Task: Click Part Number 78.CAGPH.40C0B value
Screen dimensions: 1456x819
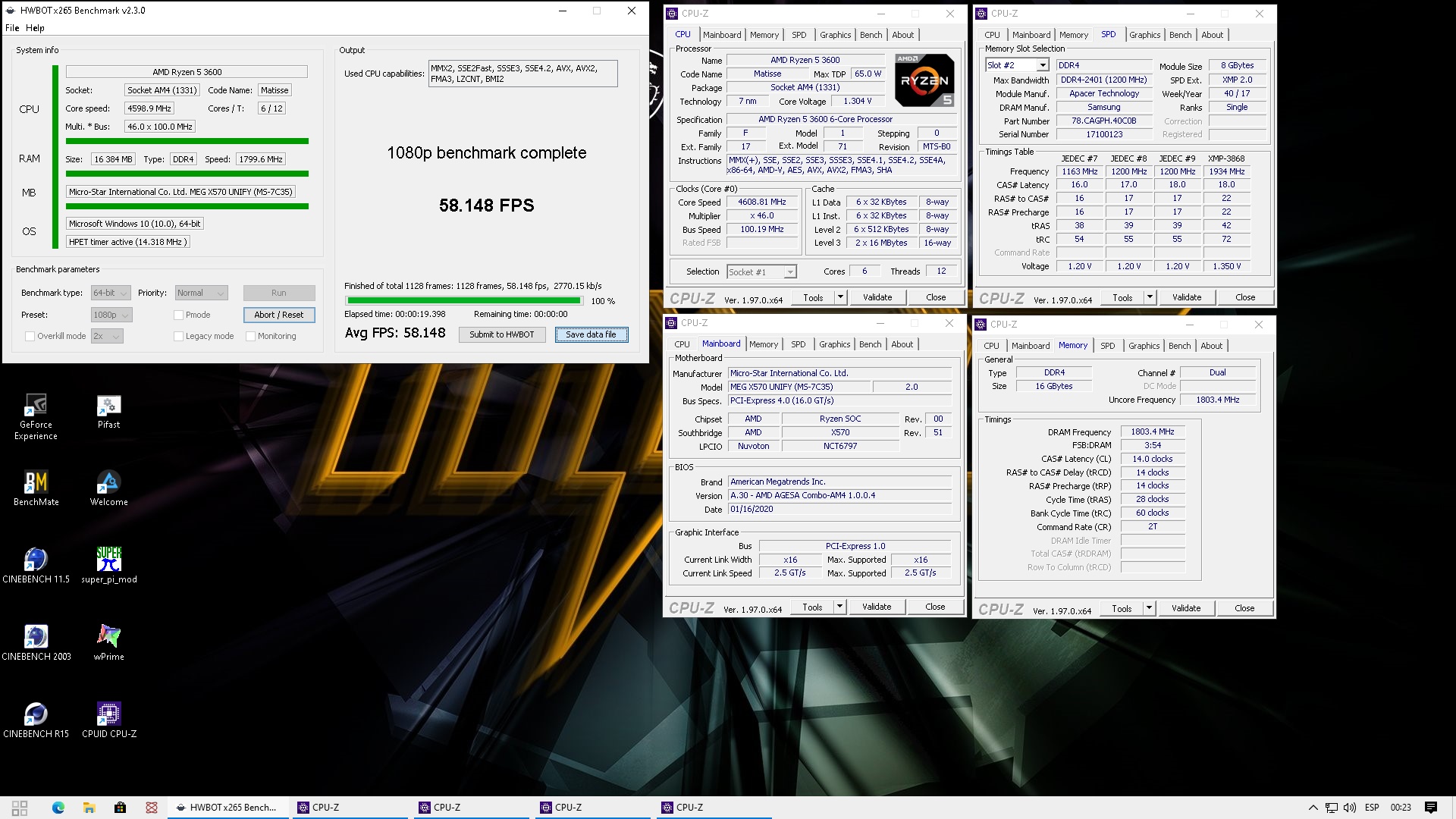Action: [1103, 121]
